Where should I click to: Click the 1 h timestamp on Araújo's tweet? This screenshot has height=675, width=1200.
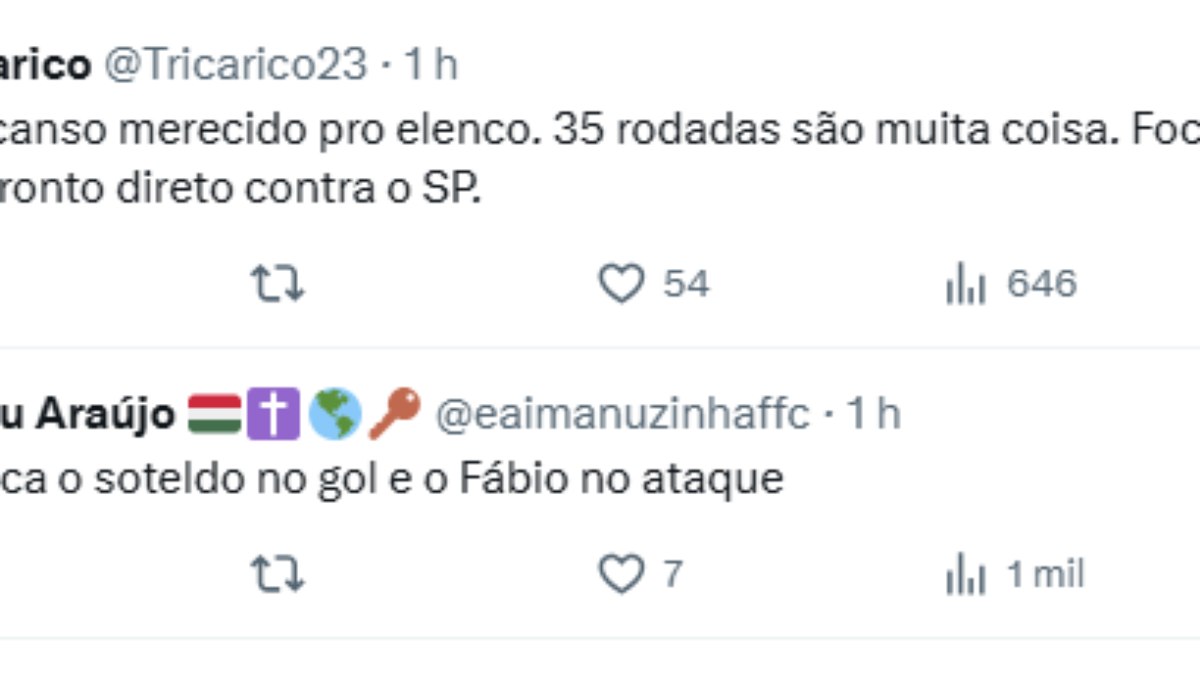click(x=875, y=411)
